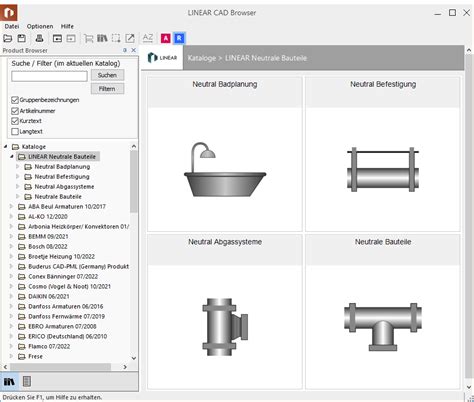Click the tree horizontal scrollbar right arrow

[x=125, y=367]
